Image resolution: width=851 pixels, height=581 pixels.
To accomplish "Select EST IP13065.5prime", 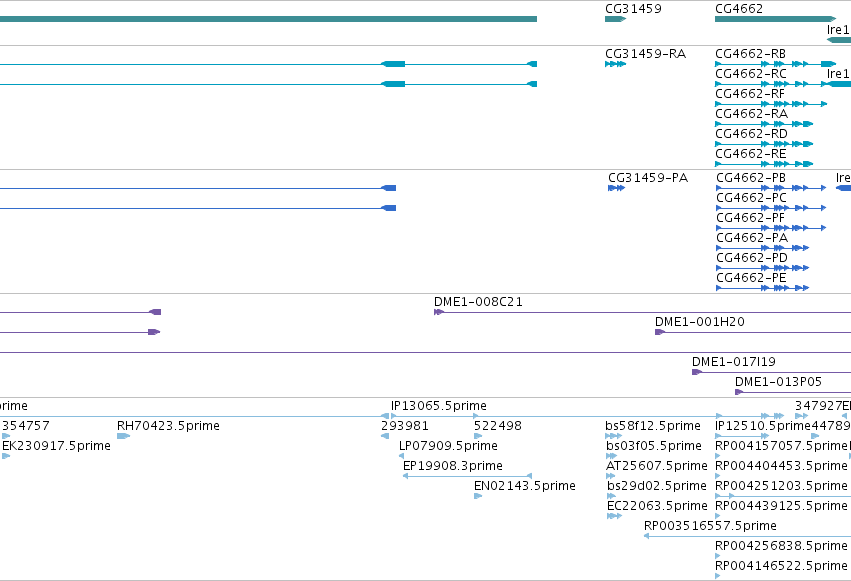I will tap(439, 406).
